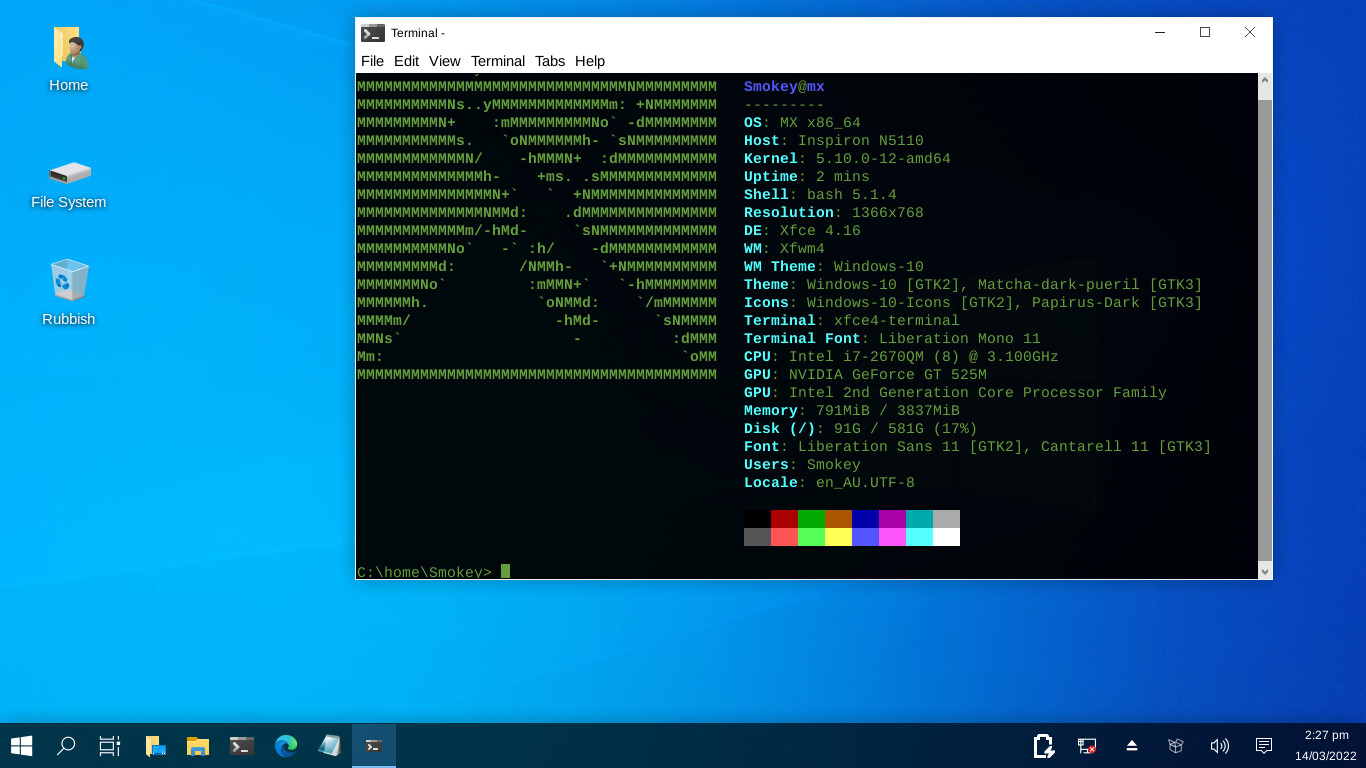Viewport: 1366px width, 768px height.
Task: Launch terminal from the taskbar launcher
Action: (x=242, y=746)
